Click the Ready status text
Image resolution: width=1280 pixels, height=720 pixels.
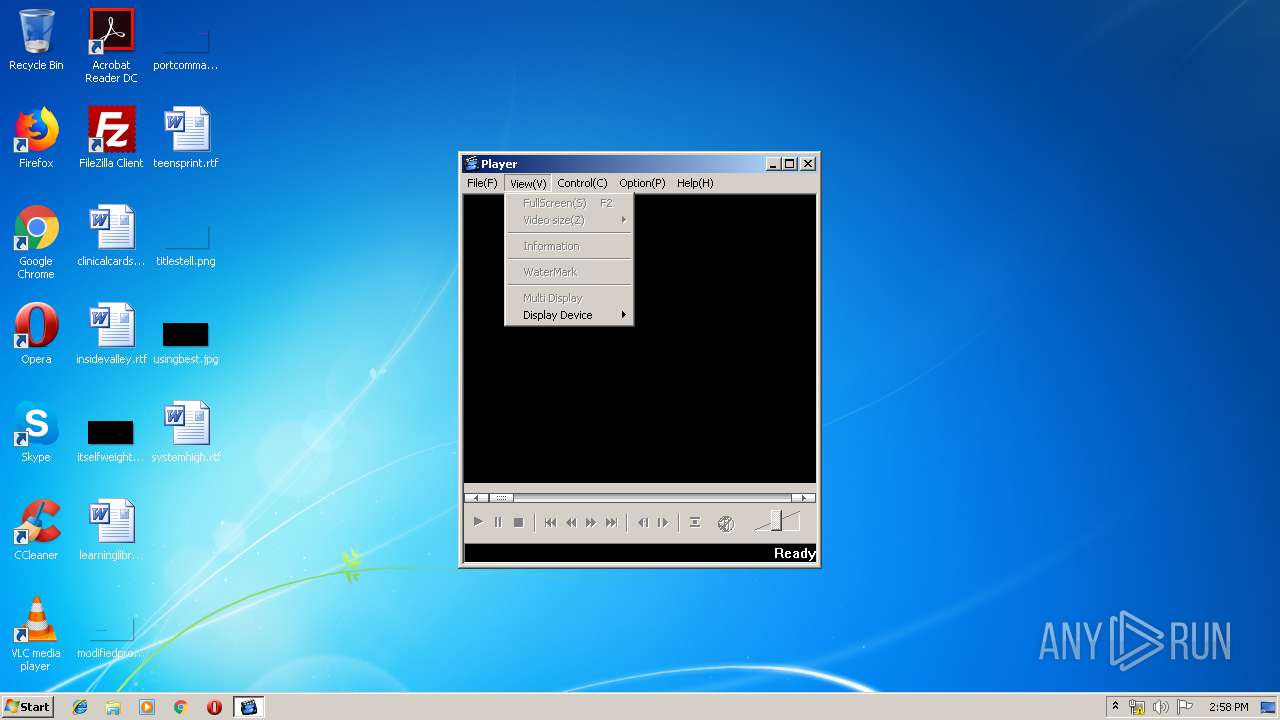click(795, 553)
